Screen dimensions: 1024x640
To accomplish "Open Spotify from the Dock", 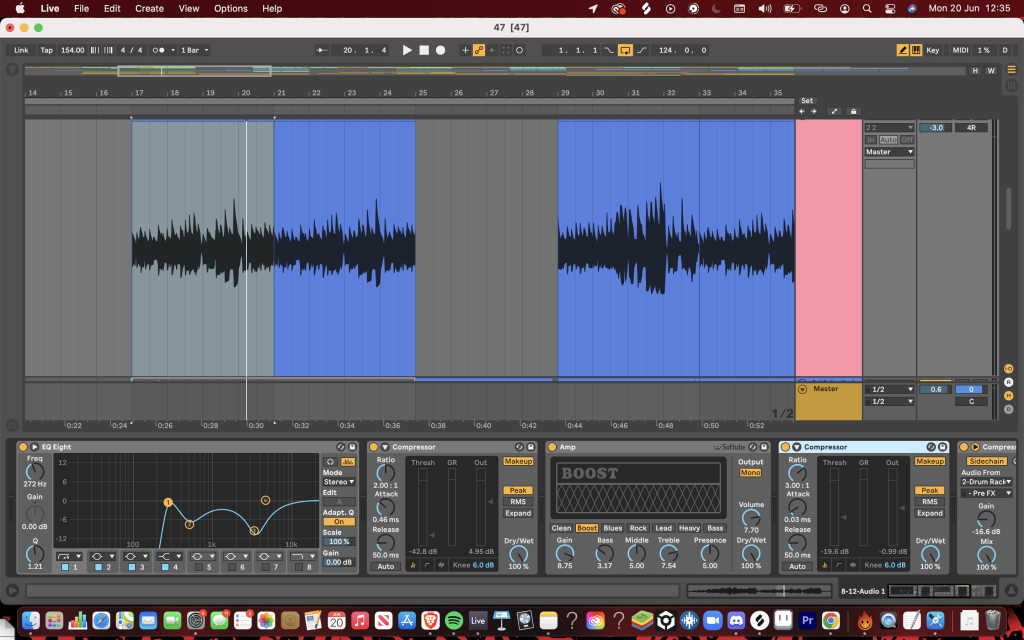I will click(x=454, y=620).
